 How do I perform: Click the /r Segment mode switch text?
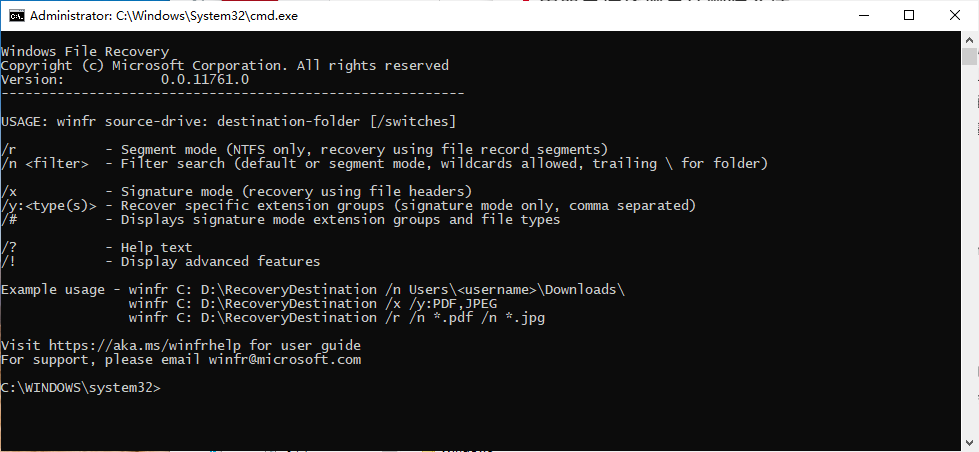[8, 149]
